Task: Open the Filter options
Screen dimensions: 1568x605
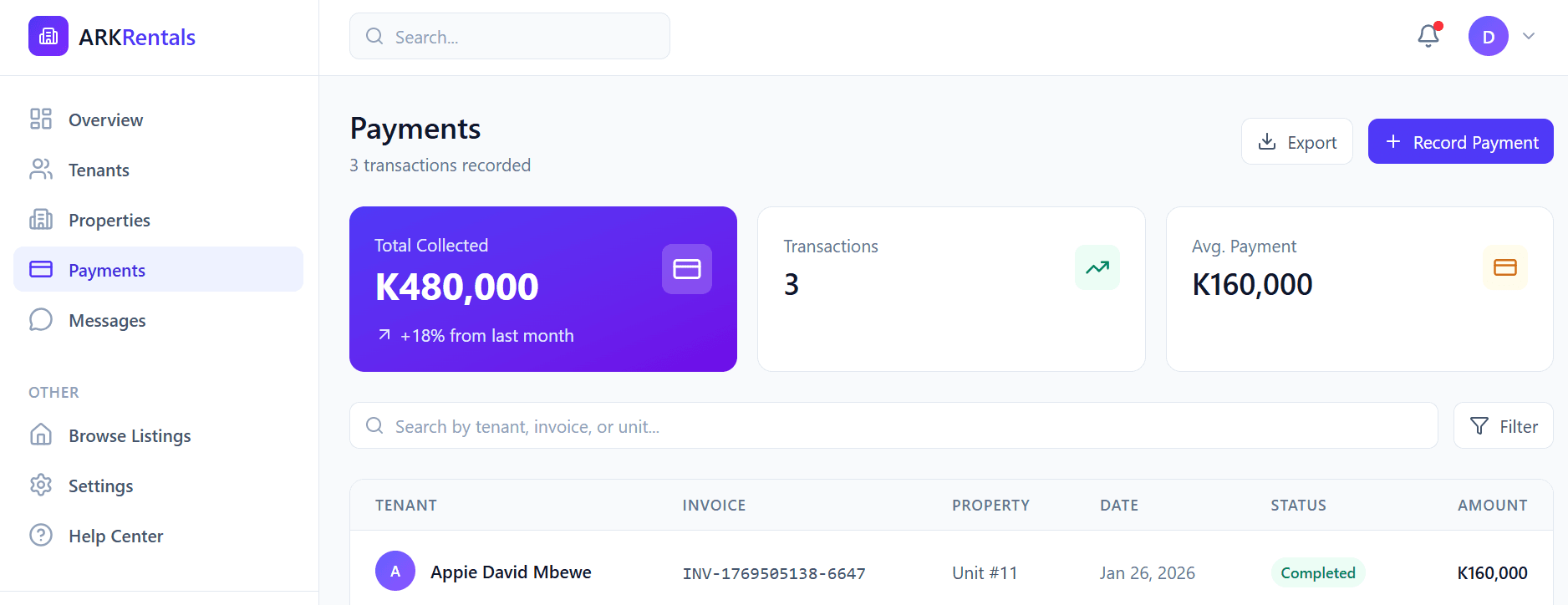Action: 1503,426
